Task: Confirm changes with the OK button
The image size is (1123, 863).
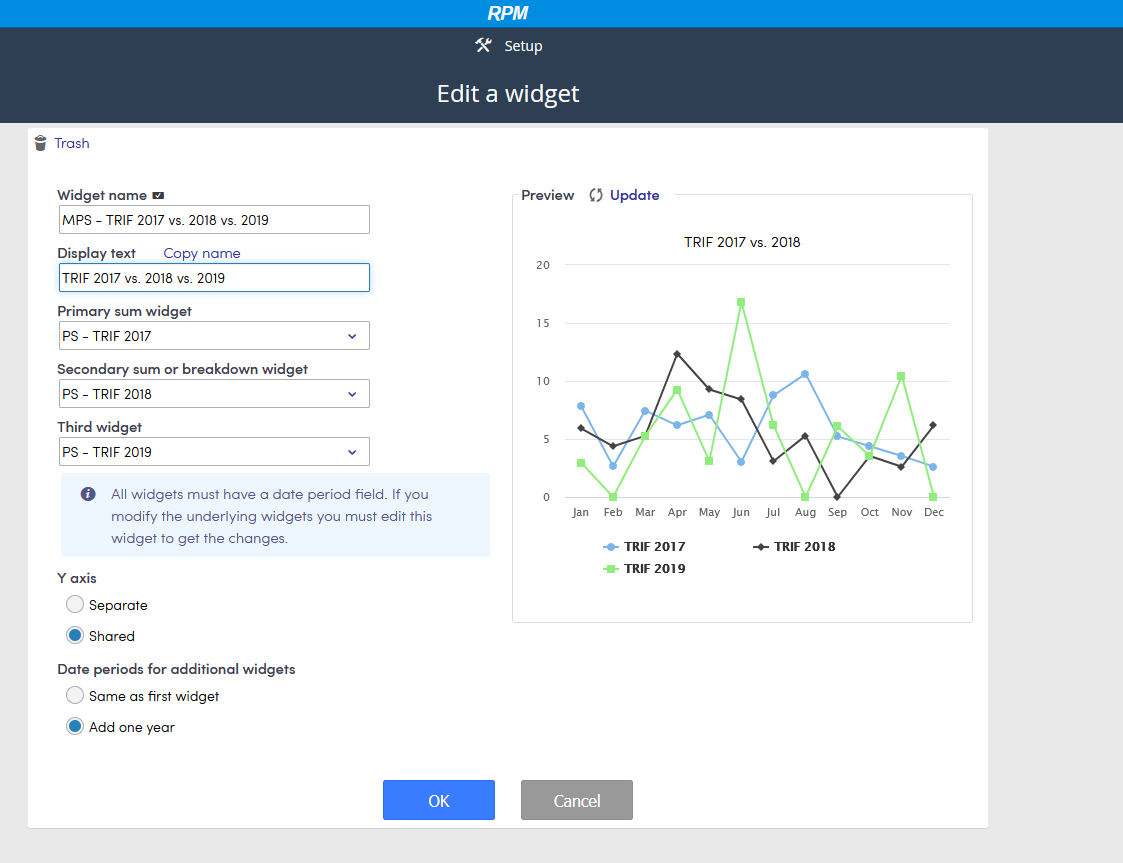Action: pos(438,799)
